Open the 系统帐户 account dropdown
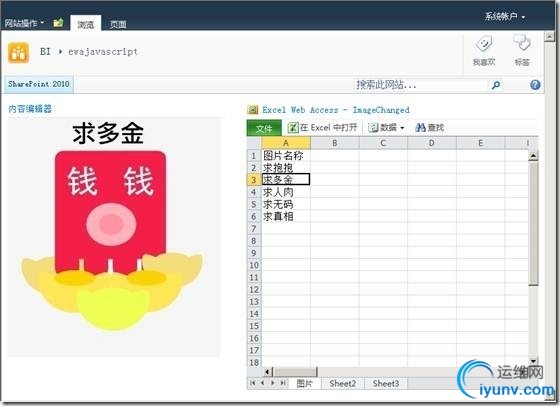Screen dimensions: 560x406 [x=504, y=16]
